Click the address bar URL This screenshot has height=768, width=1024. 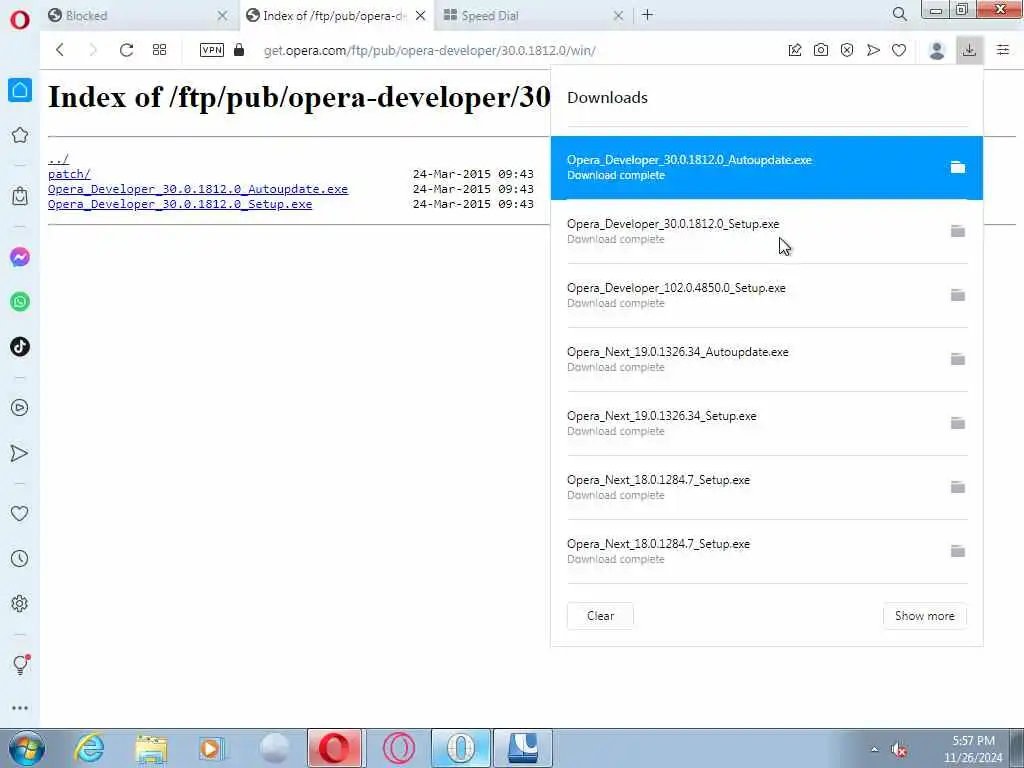point(429,51)
